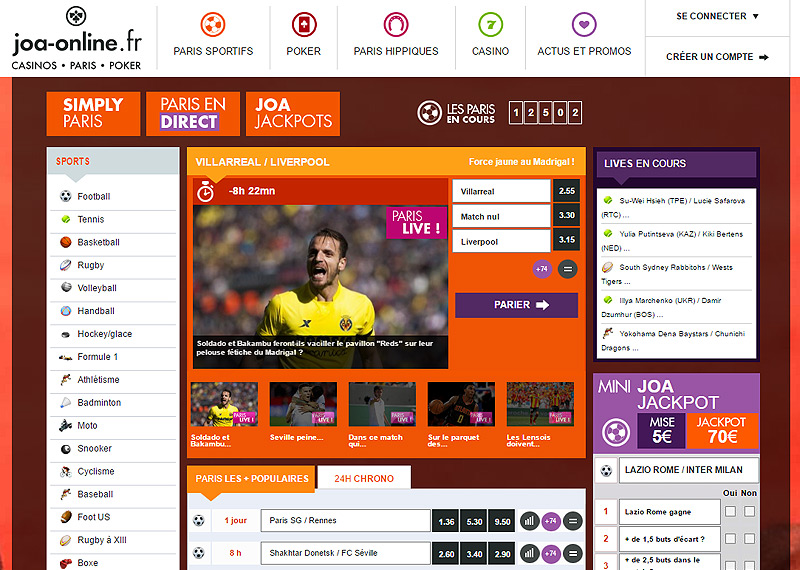The image size is (800, 570).
Task: Click the Tennis ball icon in Sports
Action: [x=66, y=219]
